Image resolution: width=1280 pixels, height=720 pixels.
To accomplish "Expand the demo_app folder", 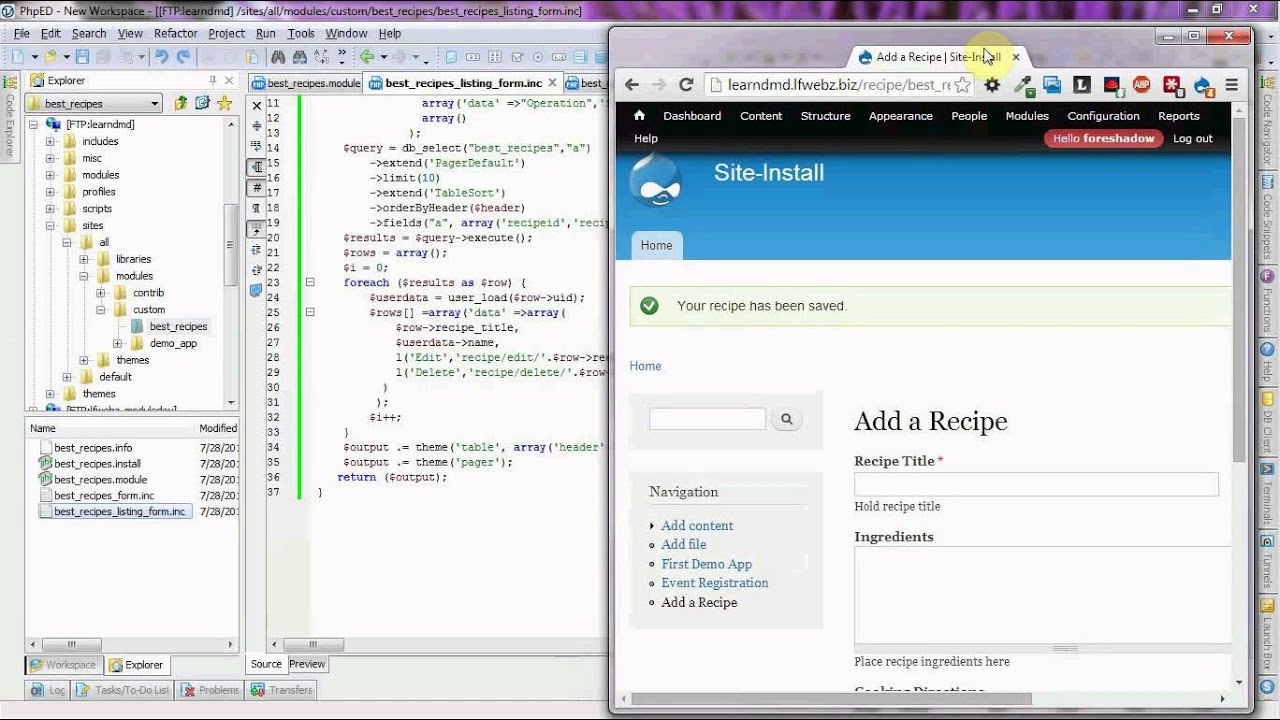I will (117, 343).
